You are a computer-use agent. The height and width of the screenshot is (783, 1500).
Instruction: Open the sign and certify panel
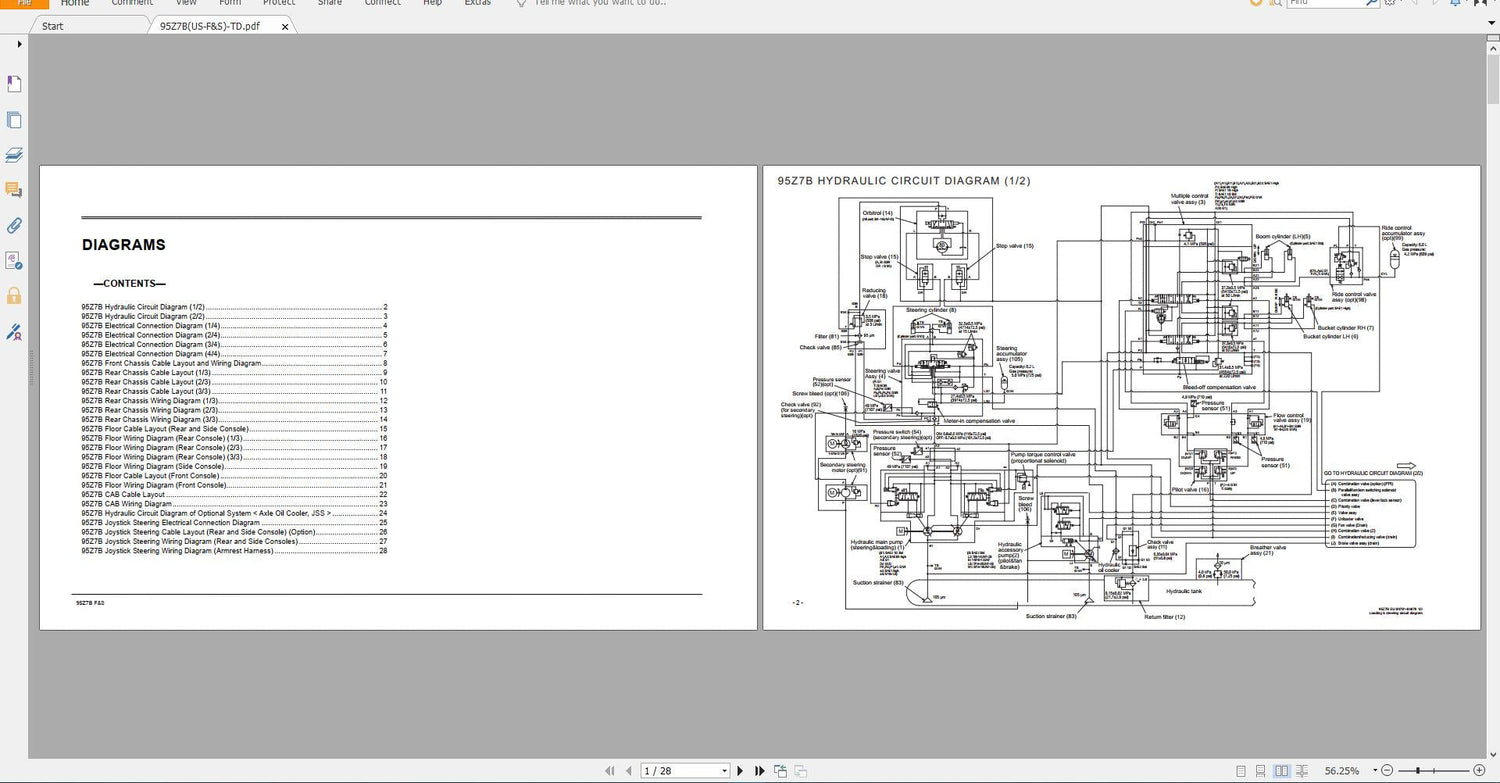pos(14,331)
